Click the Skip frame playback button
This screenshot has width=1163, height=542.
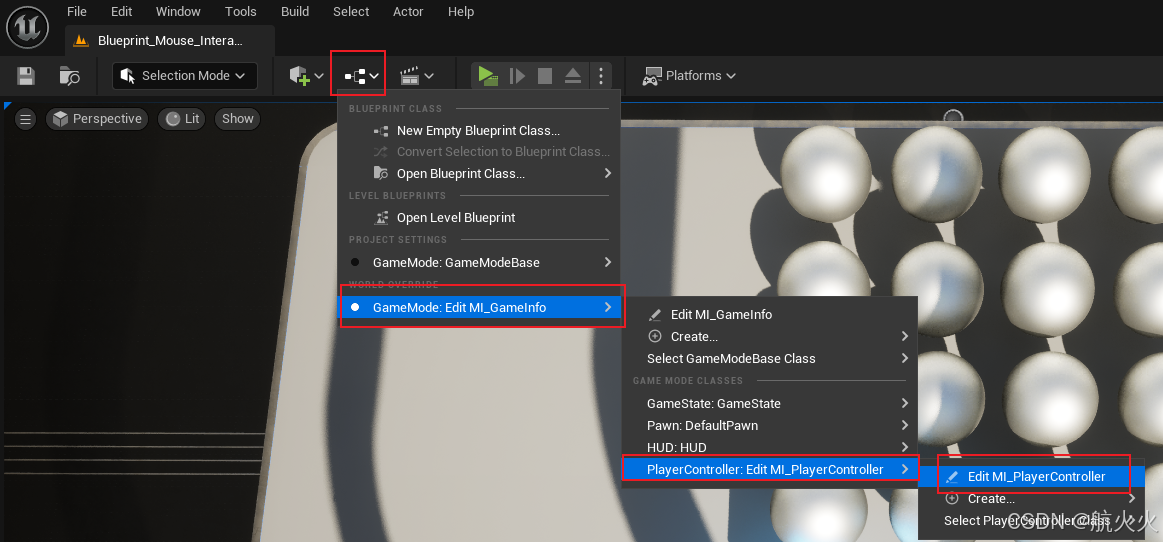pos(518,76)
